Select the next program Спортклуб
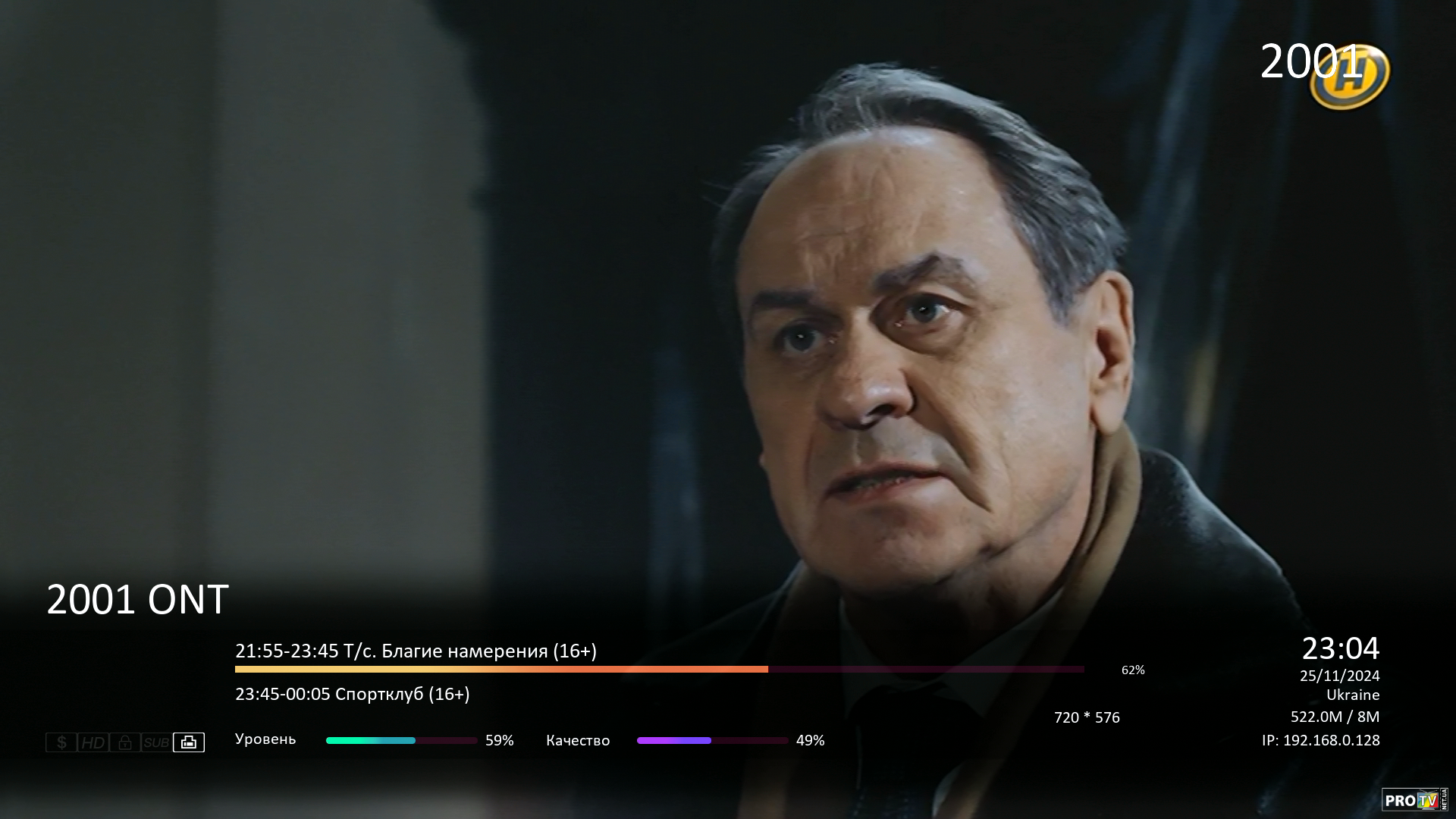 pyautogui.click(x=353, y=694)
